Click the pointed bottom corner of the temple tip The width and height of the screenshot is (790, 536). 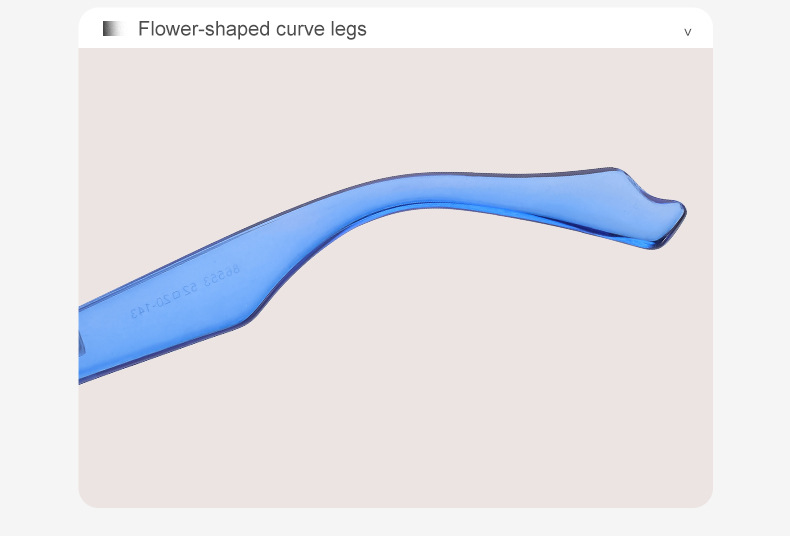click(x=658, y=247)
